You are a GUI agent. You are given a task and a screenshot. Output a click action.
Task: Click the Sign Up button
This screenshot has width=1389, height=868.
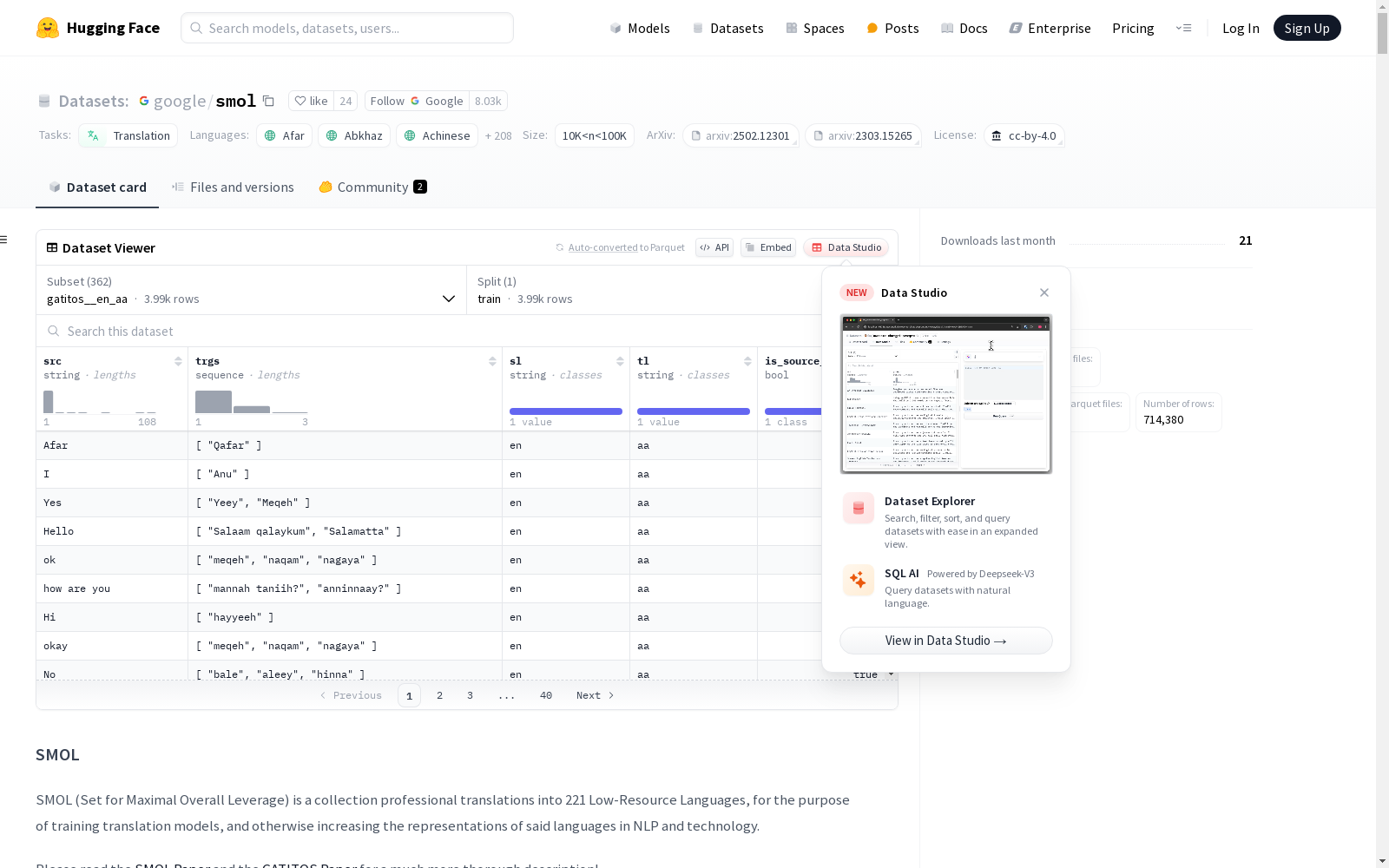tap(1307, 28)
